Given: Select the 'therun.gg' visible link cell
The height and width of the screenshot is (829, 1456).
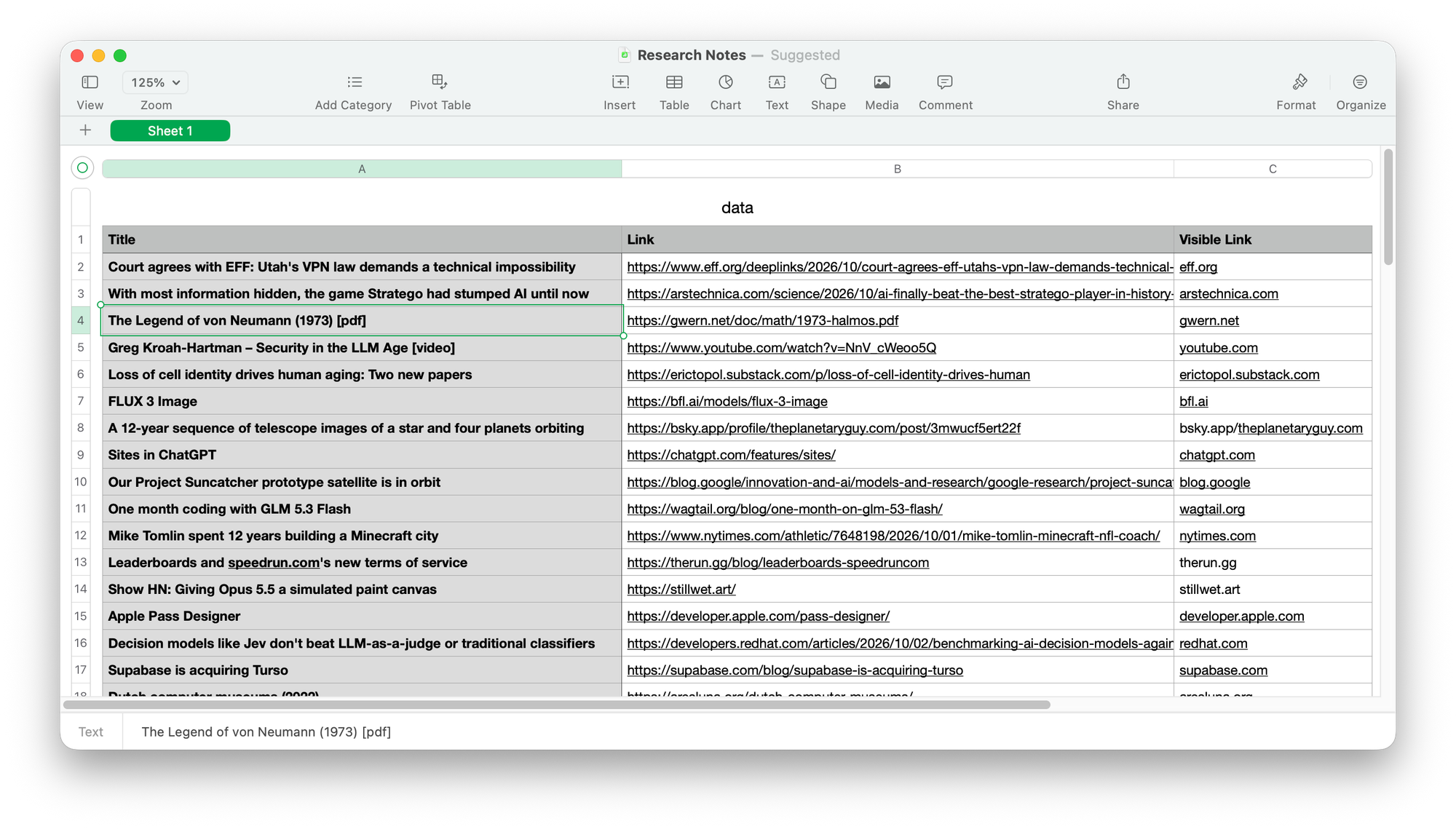Looking at the screenshot, I should pos(1273,563).
